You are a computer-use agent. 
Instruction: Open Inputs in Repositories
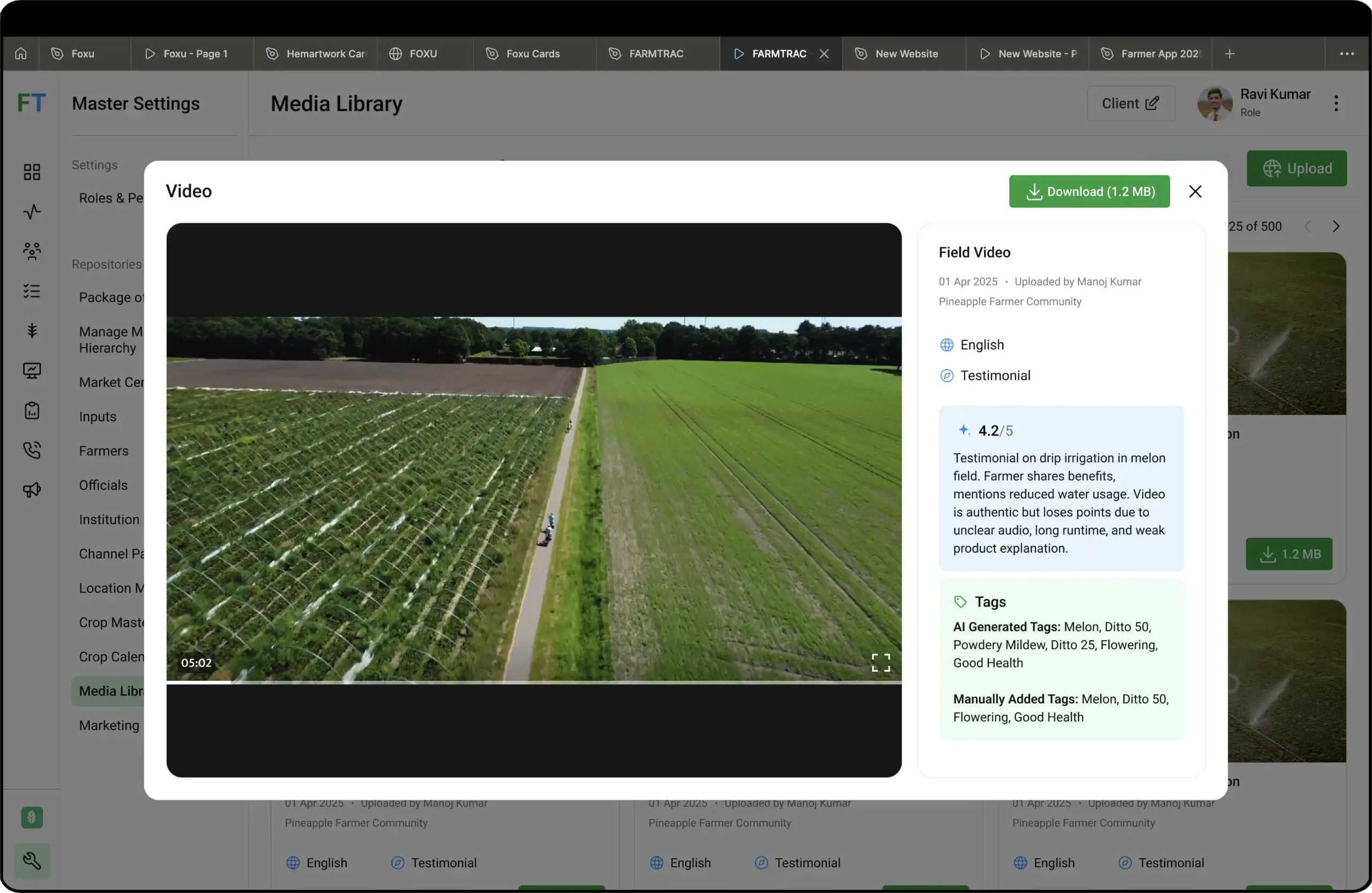coord(98,417)
